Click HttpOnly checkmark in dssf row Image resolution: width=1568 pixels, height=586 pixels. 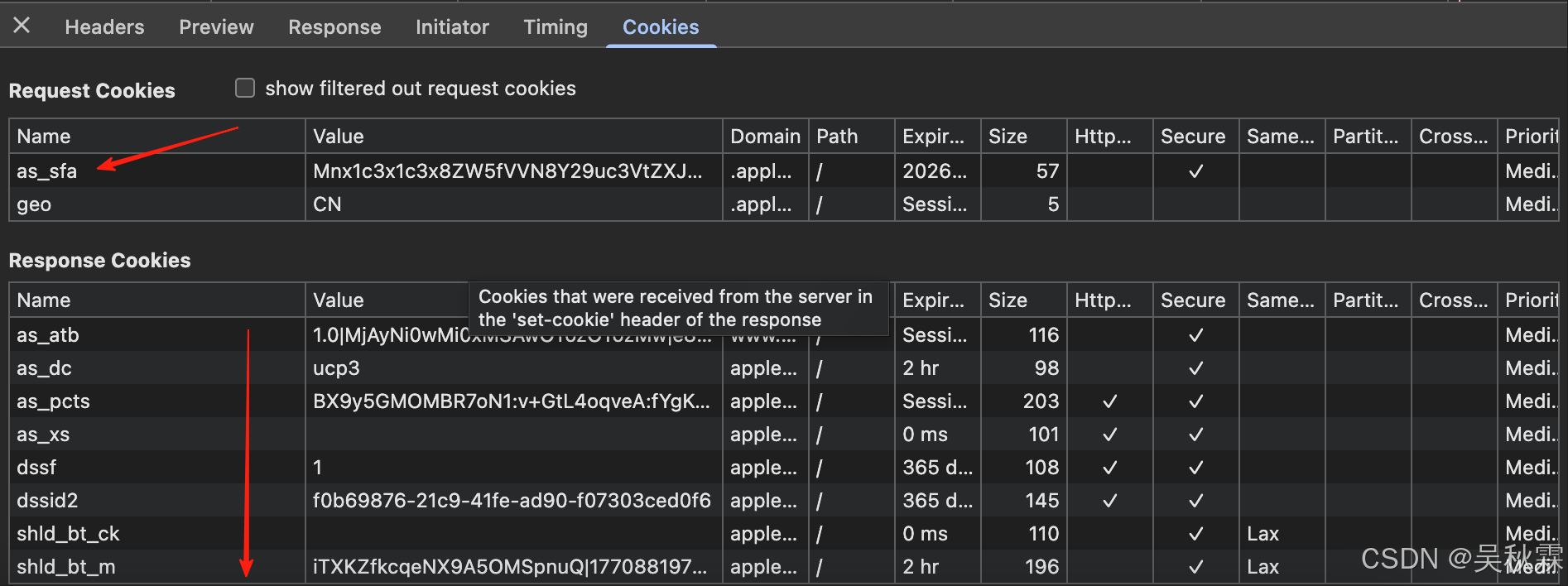(1109, 468)
